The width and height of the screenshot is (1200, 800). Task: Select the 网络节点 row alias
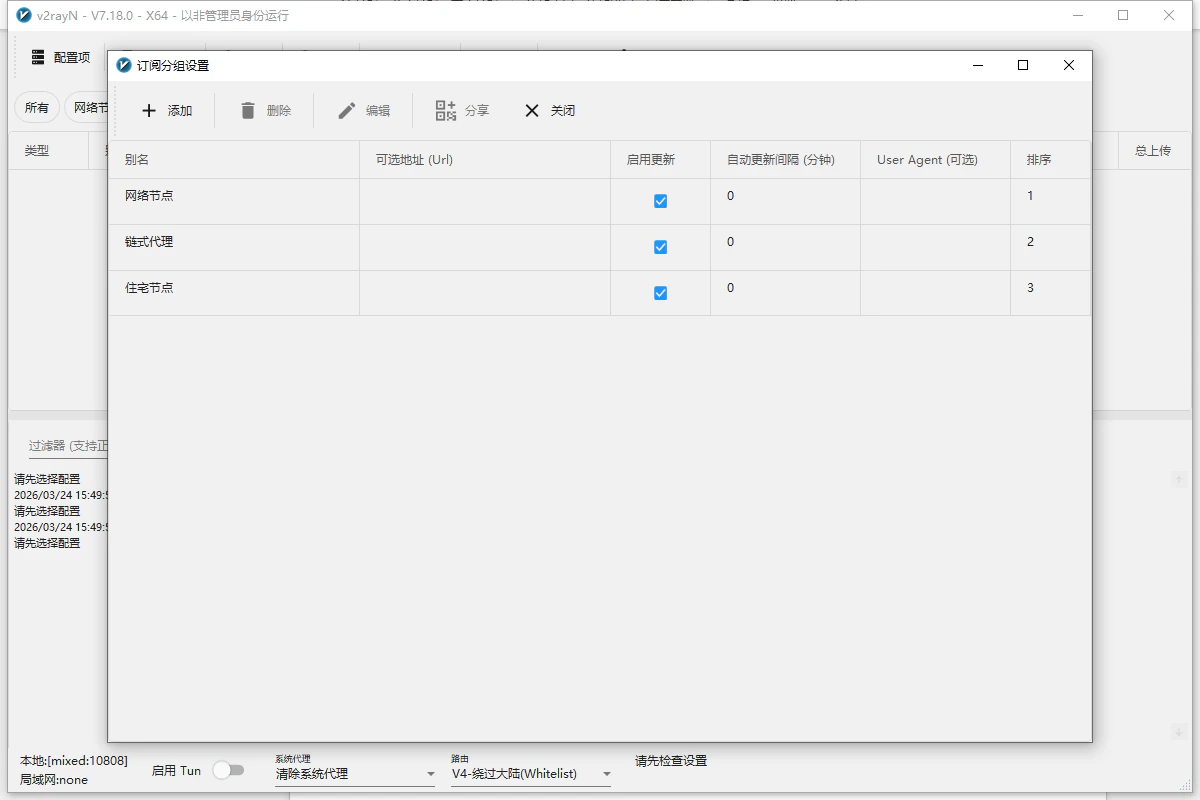[x=149, y=196]
